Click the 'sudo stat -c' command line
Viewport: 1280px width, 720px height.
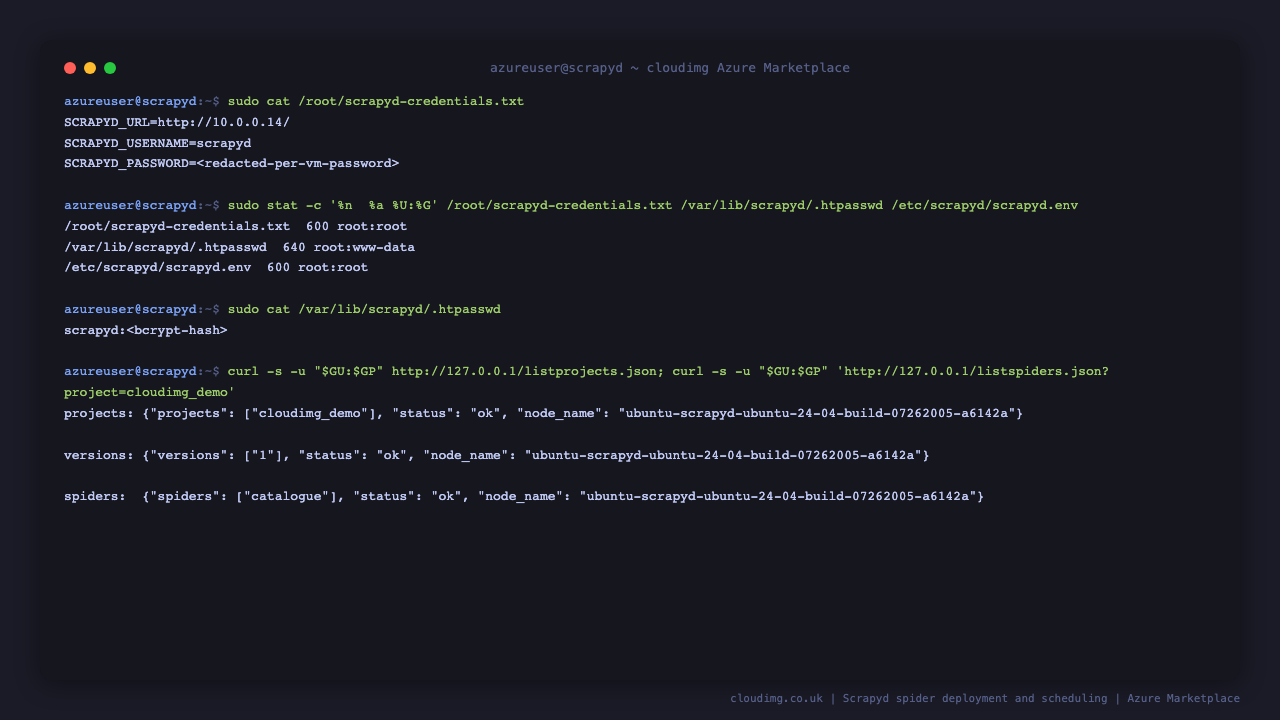pos(571,205)
